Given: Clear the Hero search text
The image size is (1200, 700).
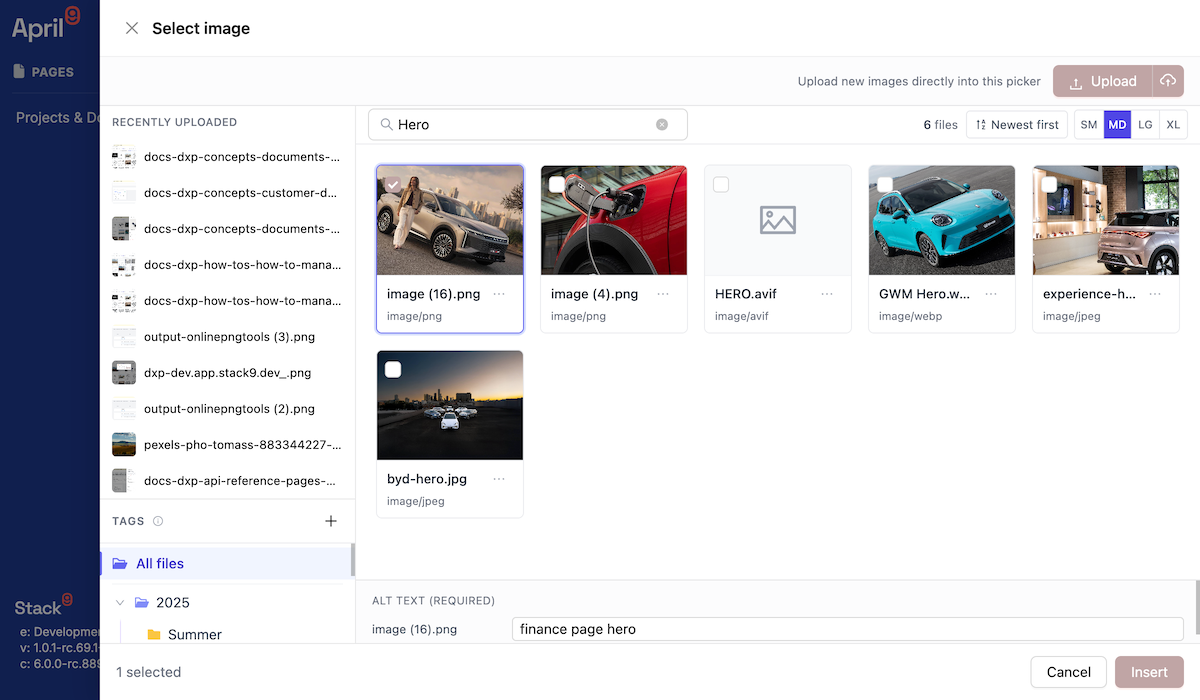Looking at the screenshot, I should pyautogui.click(x=662, y=125).
